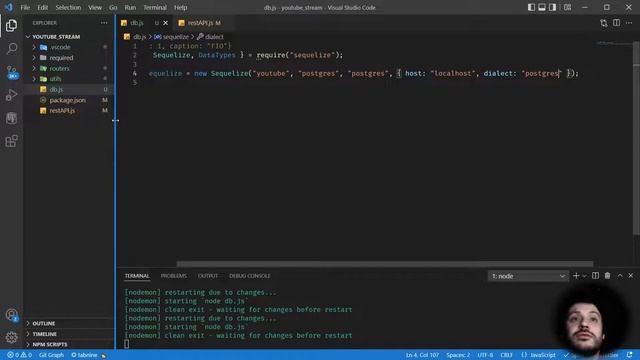Open the Search view in activity bar
The width and height of the screenshot is (640, 360).
pos(11,49)
